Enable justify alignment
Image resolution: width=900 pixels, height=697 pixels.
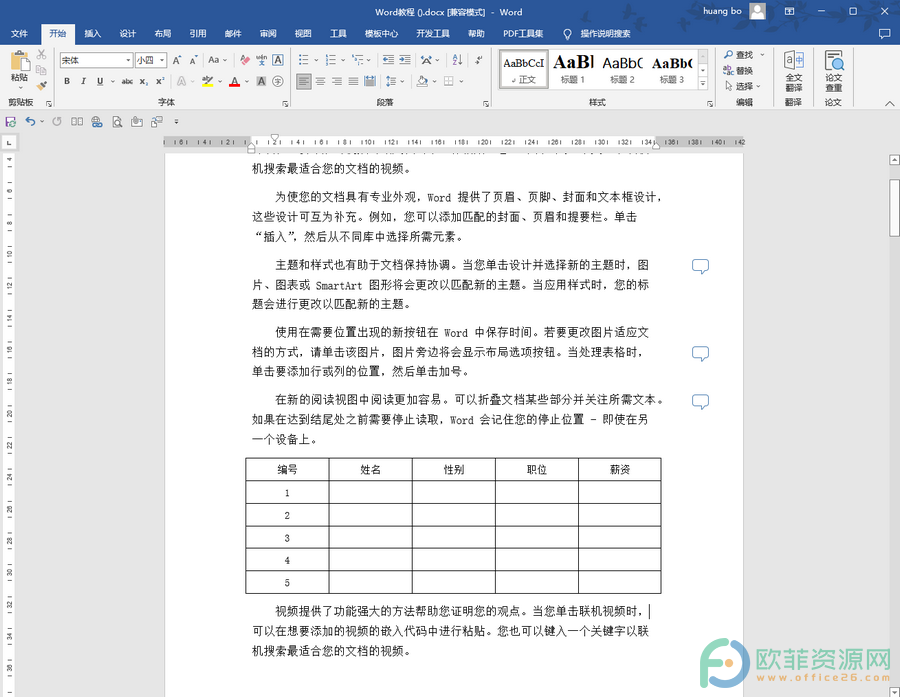354,81
